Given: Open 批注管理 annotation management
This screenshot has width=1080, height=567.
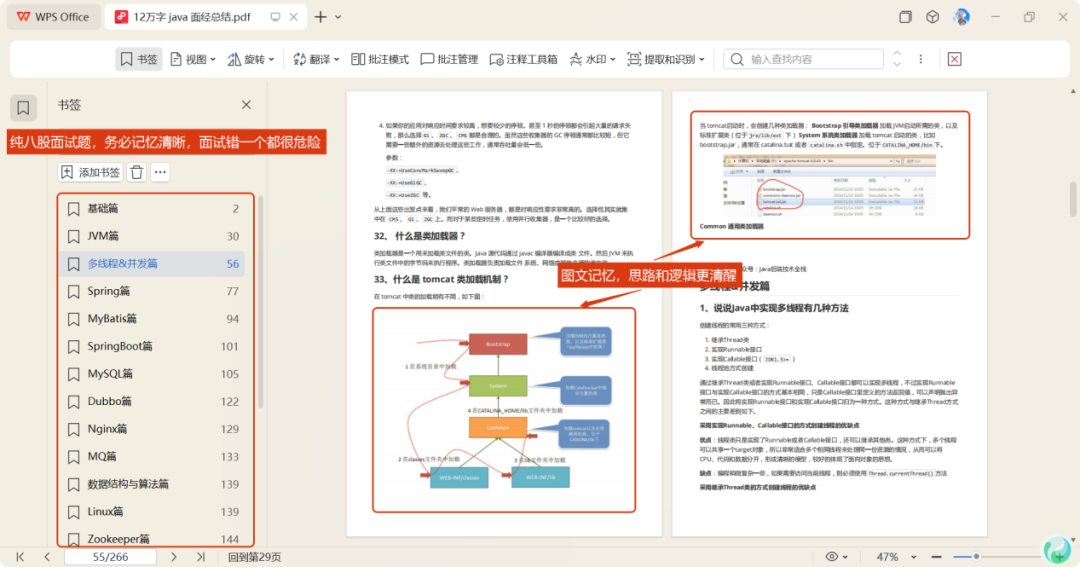Looking at the screenshot, I should (x=449, y=59).
